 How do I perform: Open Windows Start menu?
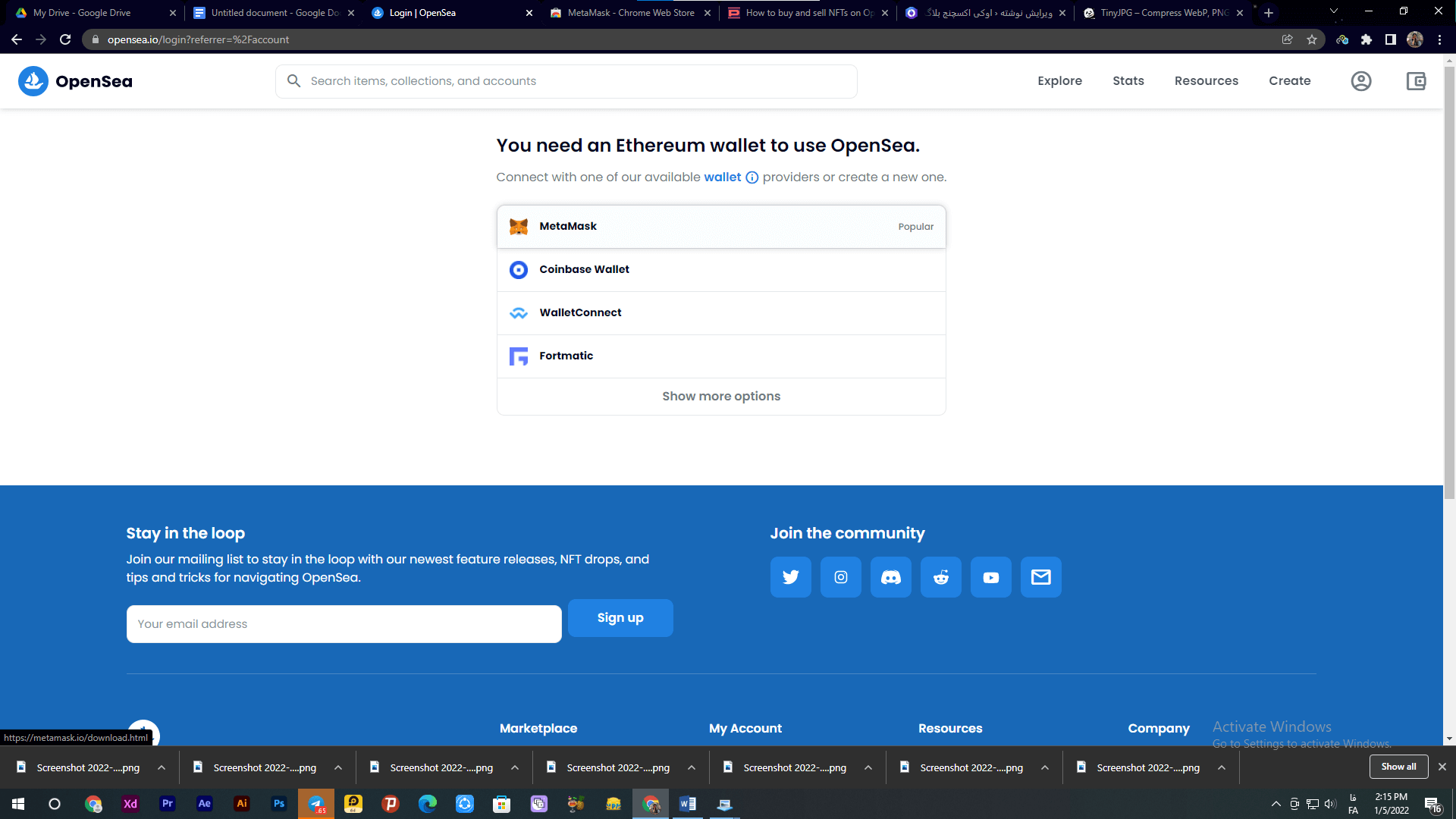point(18,804)
